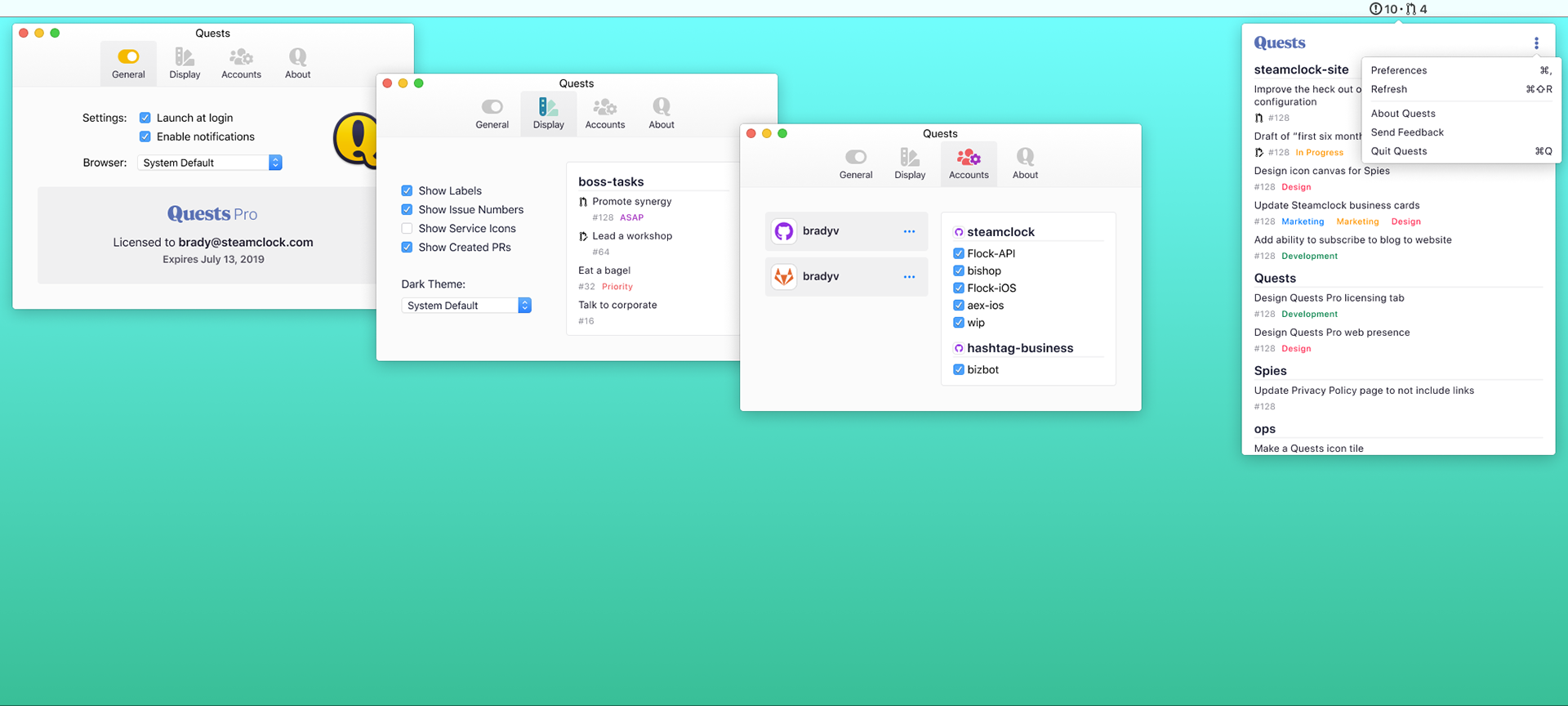1568x706 pixels.
Task: Select General icon in the Display window
Action: click(x=492, y=106)
